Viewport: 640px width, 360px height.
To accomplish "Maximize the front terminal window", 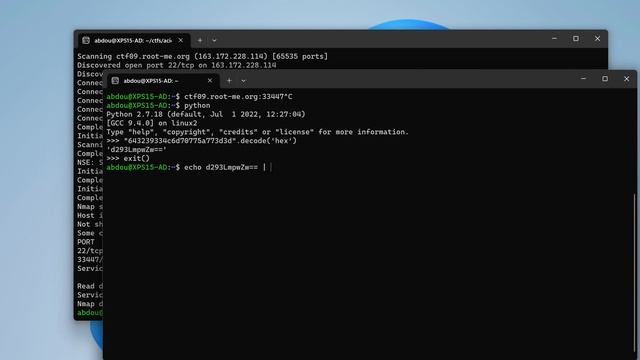I will pyautogui.click(x=605, y=79).
